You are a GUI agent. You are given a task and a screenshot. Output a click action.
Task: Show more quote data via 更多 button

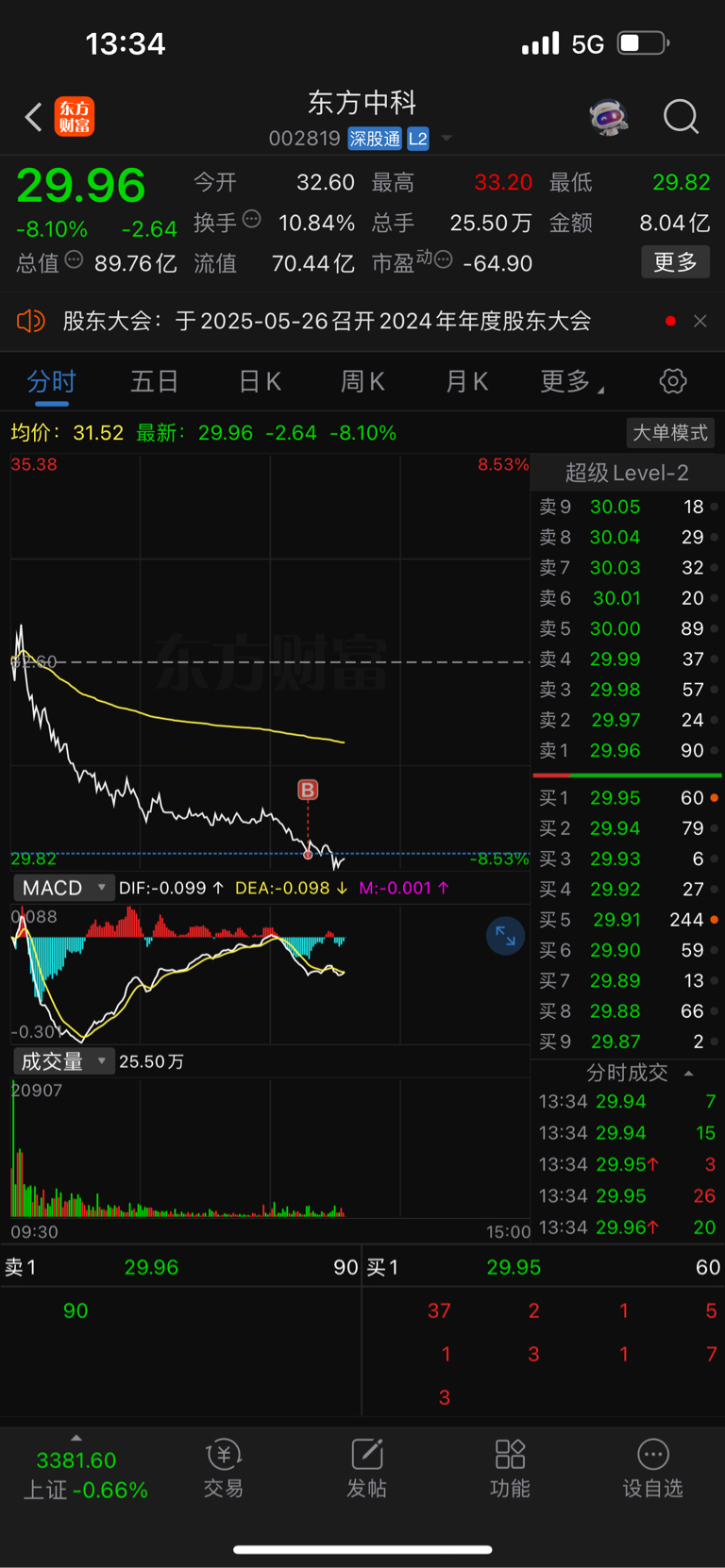click(676, 262)
